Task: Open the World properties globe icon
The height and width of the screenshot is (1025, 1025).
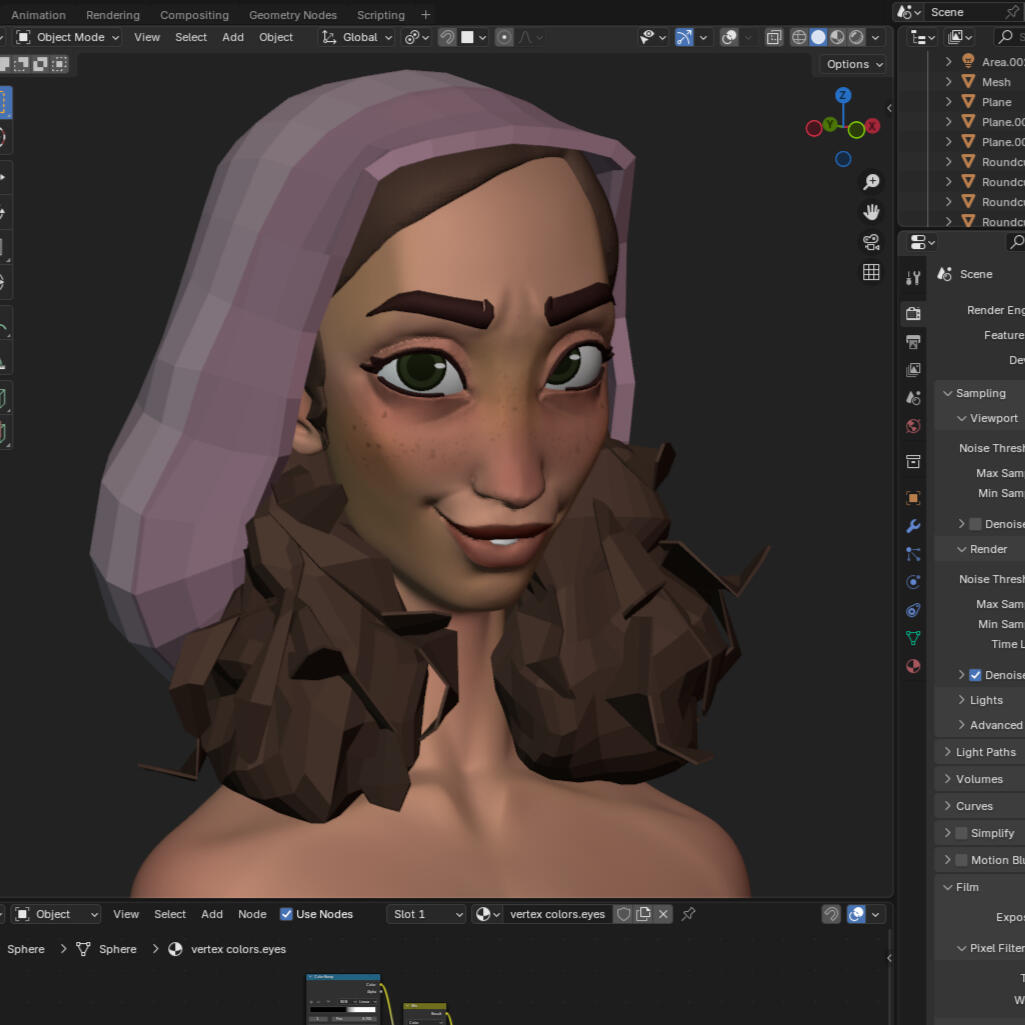Action: [913, 426]
